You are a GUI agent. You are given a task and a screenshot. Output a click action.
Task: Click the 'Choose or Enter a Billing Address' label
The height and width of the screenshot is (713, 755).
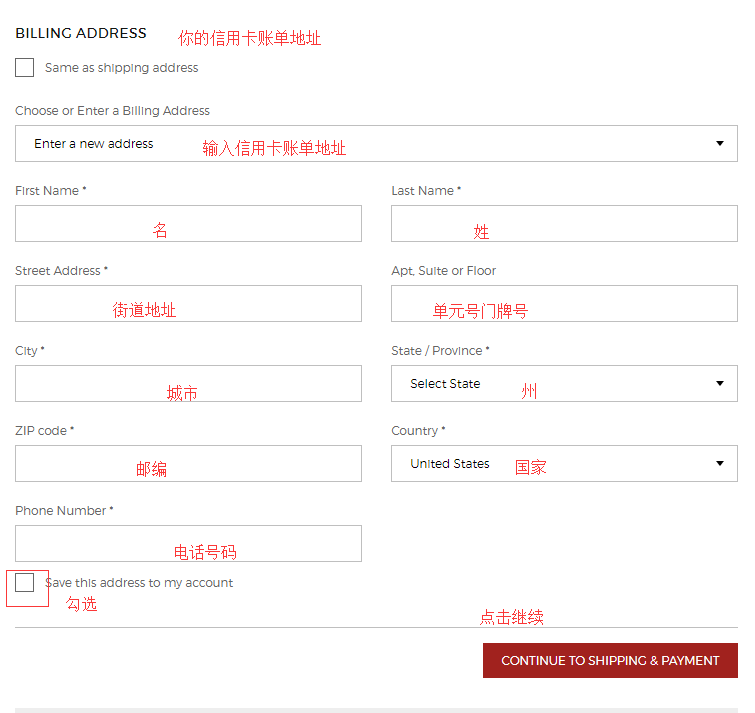tap(112, 111)
